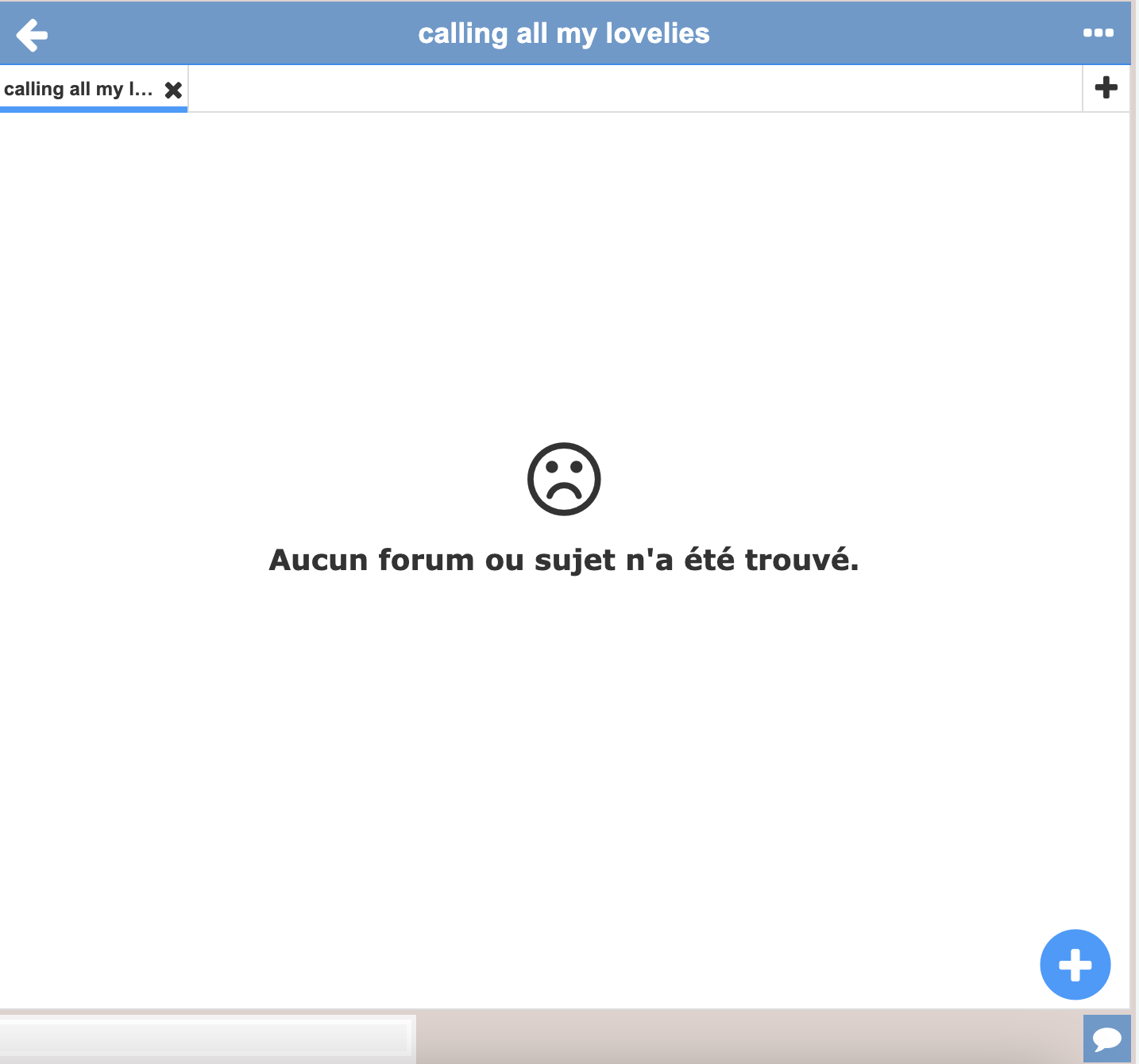Screen dimensions: 1139x1064
Task: Open the chat speech bubble icon
Action: [x=1107, y=1039]
